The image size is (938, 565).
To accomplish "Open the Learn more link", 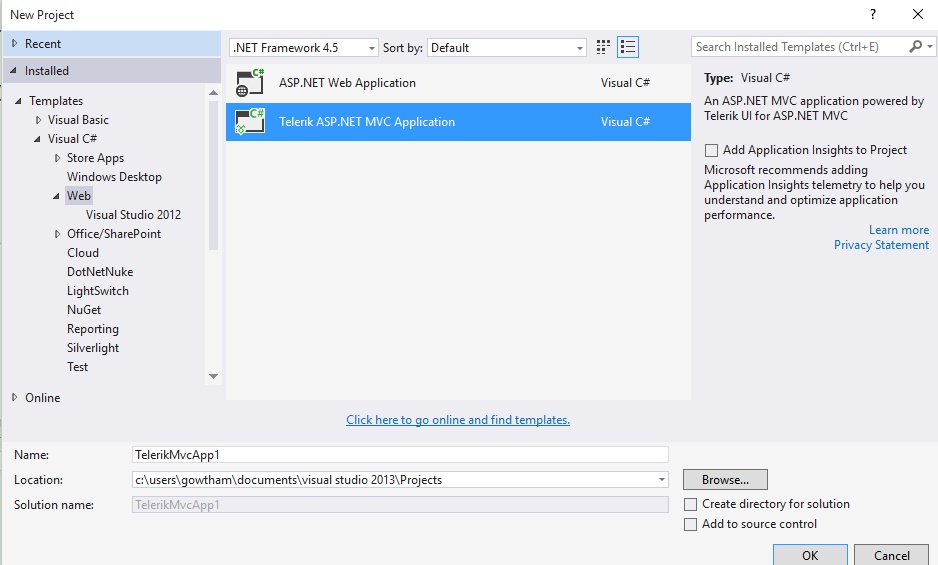I will pyautogui.click(x=899, y=230).
